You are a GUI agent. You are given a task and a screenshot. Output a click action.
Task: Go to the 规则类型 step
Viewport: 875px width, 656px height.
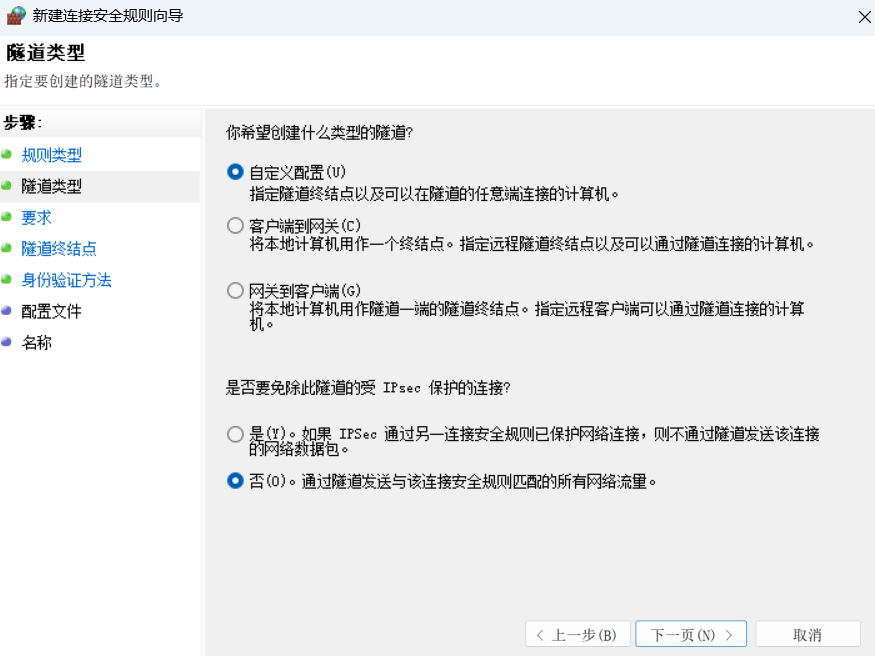pos(51,155)
